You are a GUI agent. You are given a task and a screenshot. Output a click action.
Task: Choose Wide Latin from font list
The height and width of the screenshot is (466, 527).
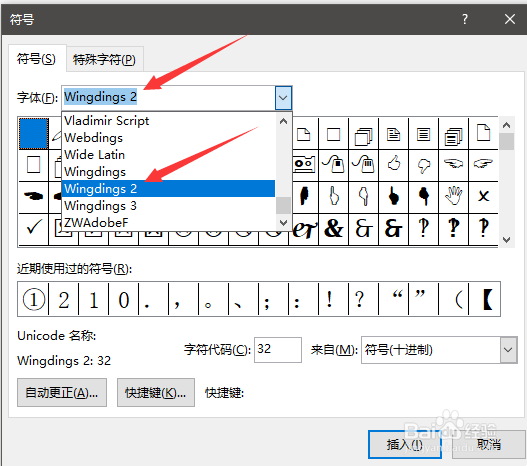(168, 155)
